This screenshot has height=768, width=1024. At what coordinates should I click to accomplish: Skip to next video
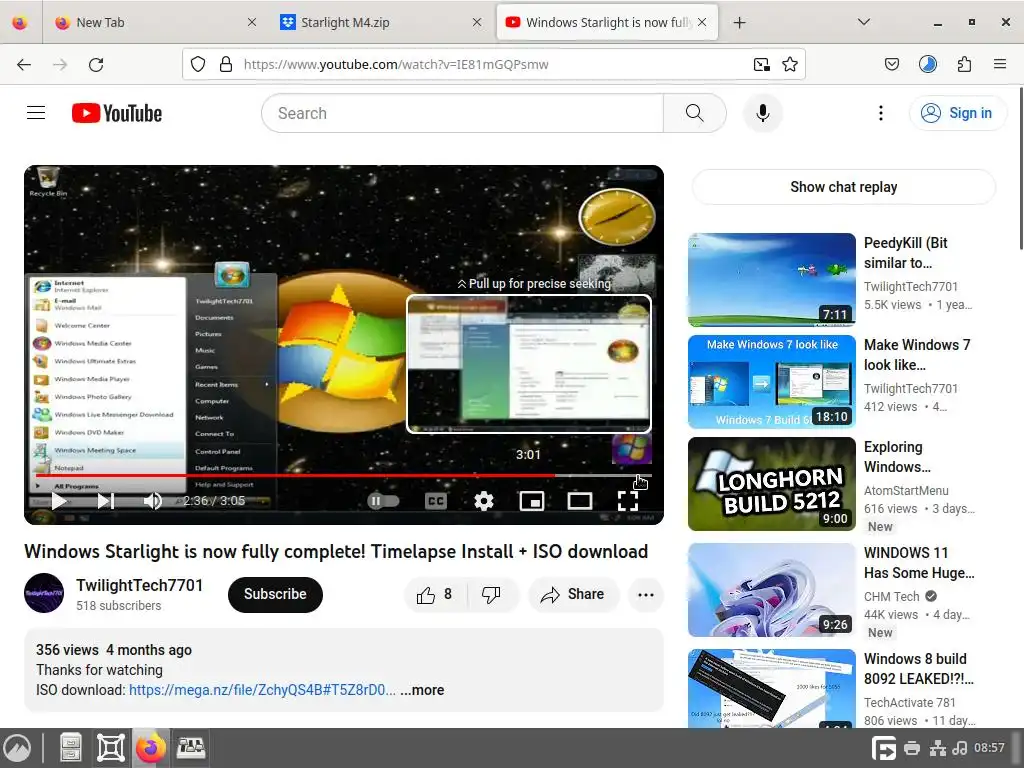106,501
